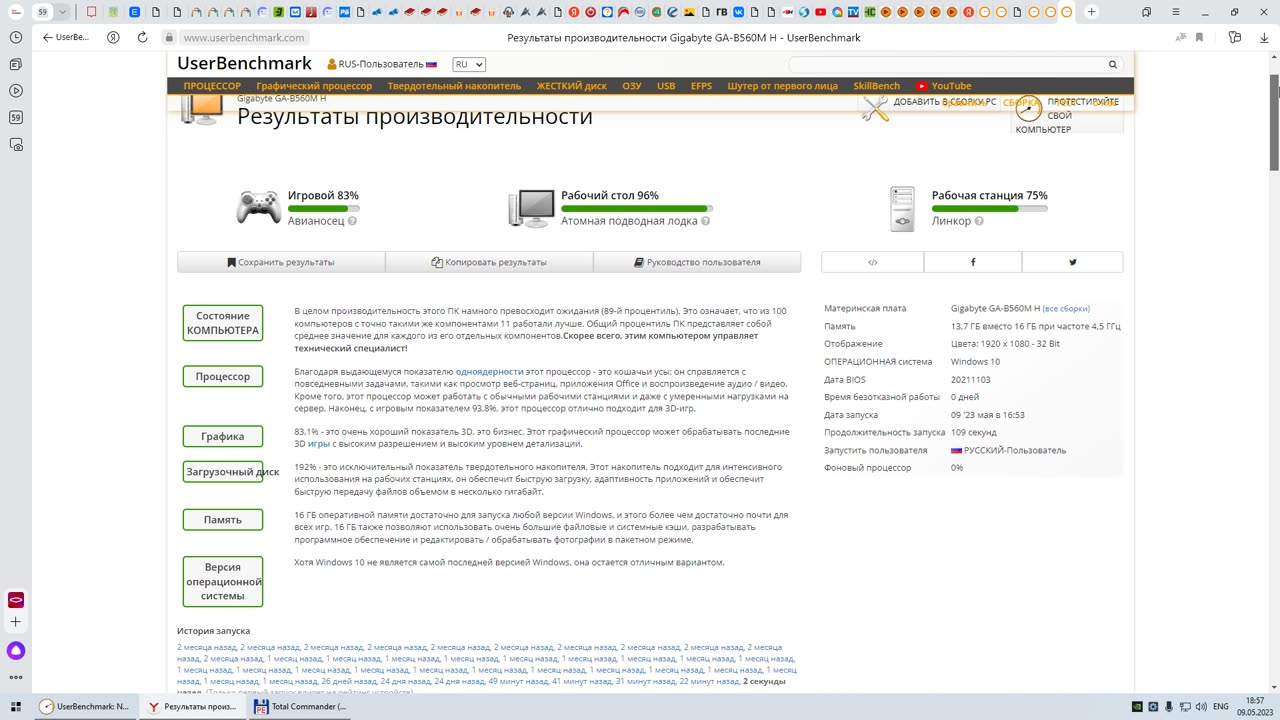1280x720 pixels.
Task: Open a new browser tab with plus button
Action: (x=1091, y=12)
